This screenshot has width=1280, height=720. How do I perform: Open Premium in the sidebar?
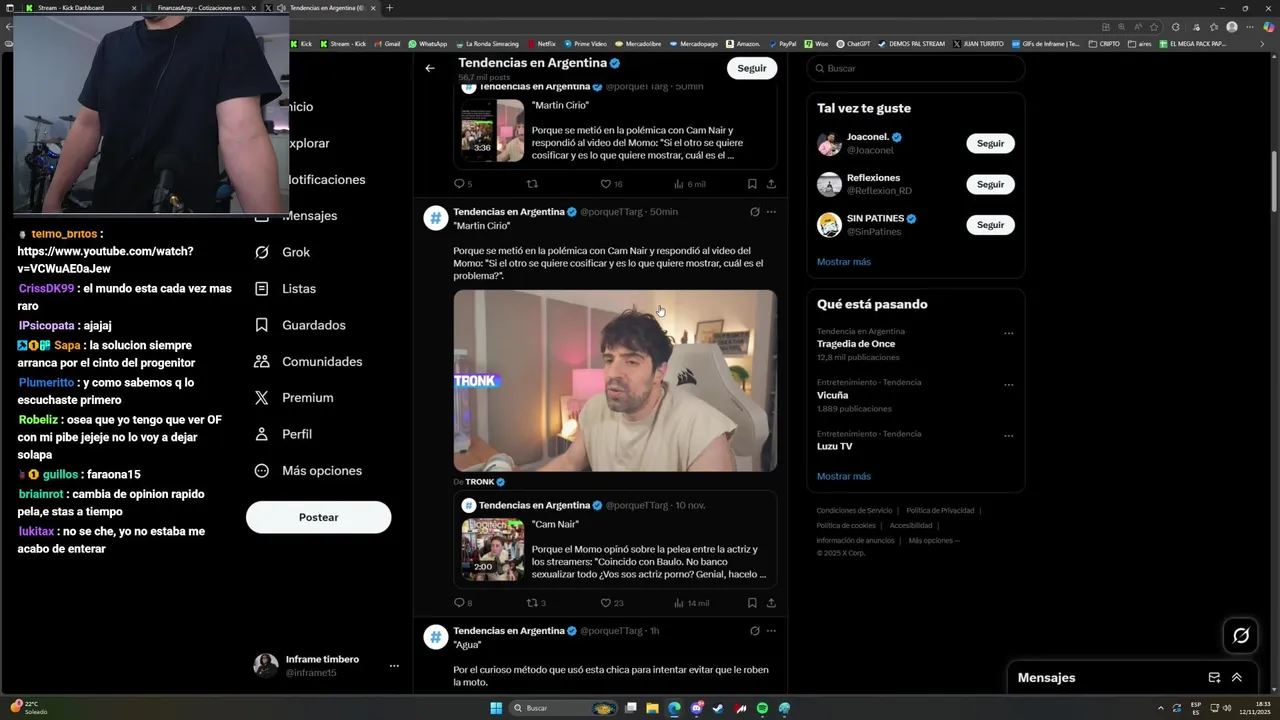point(294,397)
